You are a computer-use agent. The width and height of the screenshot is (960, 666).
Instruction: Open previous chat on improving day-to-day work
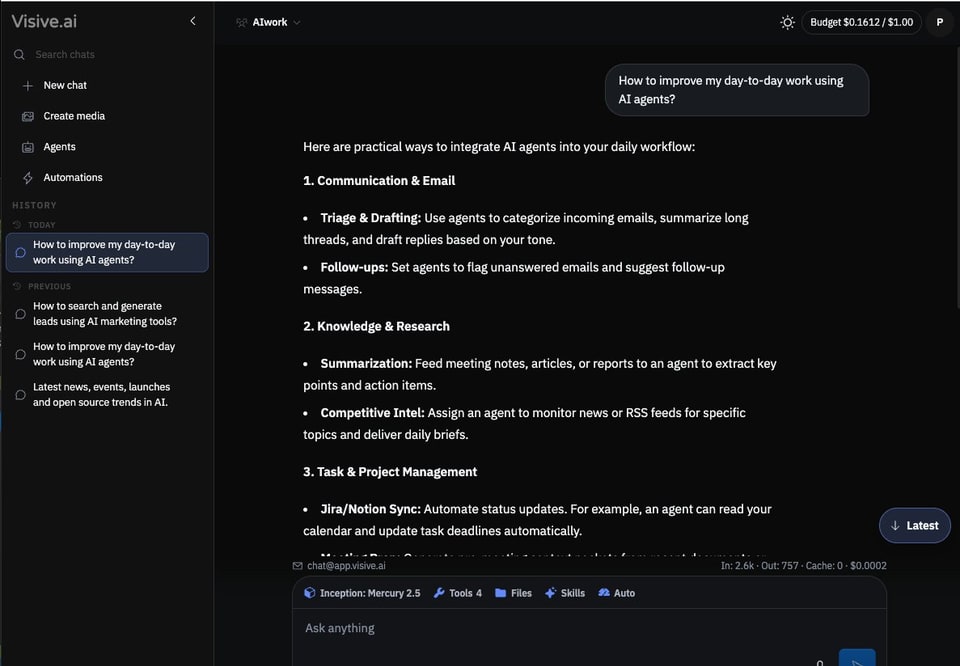click(107, 354)
